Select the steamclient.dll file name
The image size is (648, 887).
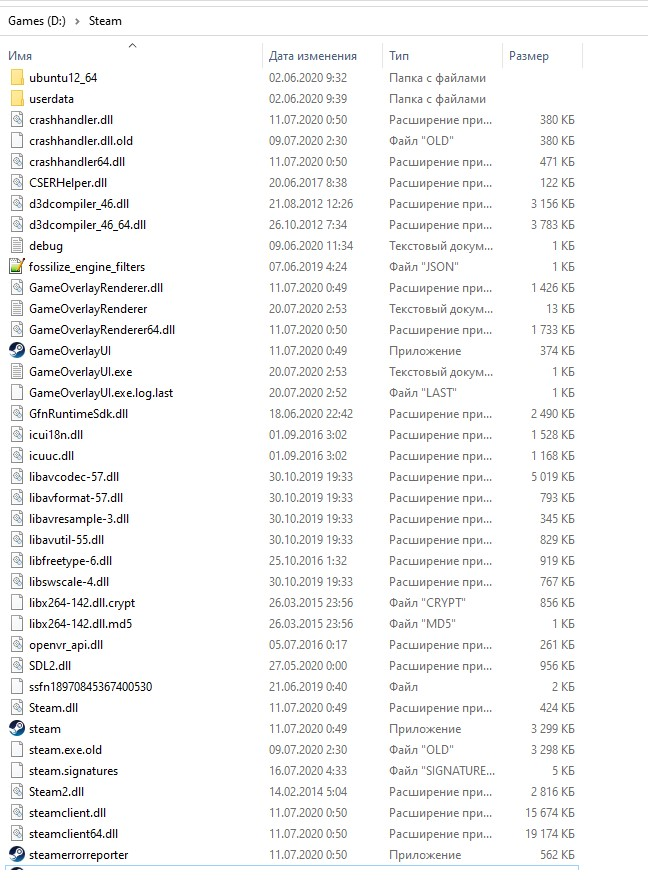[67, 812]
